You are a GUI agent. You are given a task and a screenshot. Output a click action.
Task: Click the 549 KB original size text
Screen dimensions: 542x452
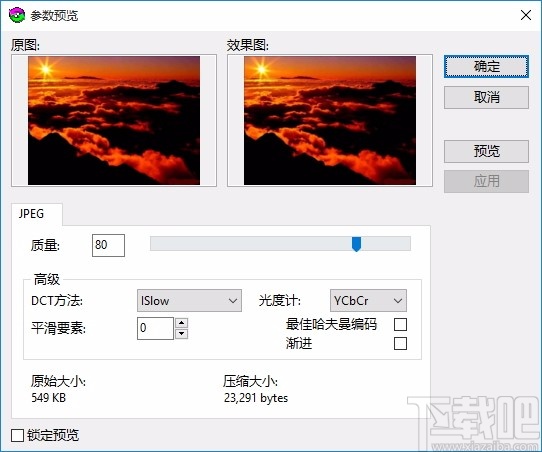(48, 398)
